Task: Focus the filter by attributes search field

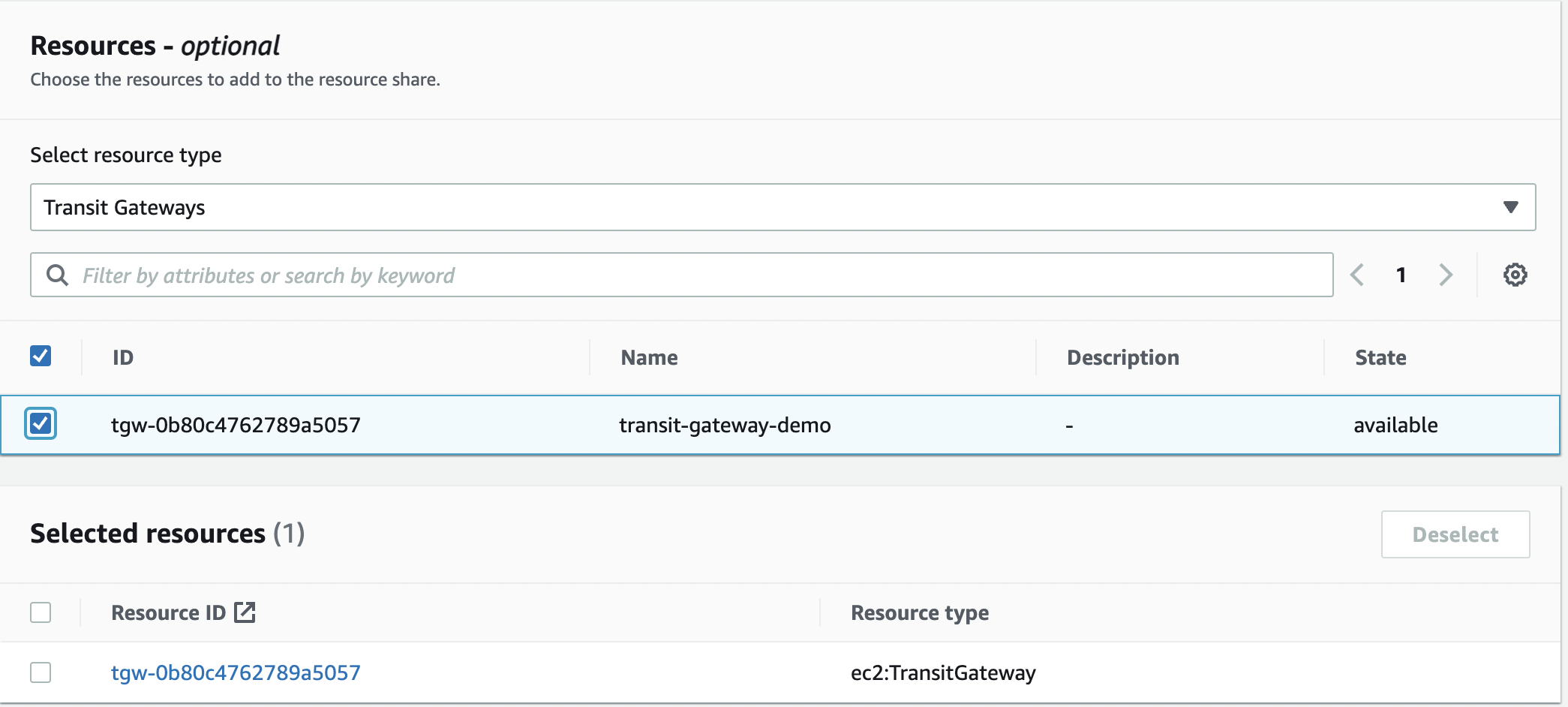Action: (x=698, y=275)
